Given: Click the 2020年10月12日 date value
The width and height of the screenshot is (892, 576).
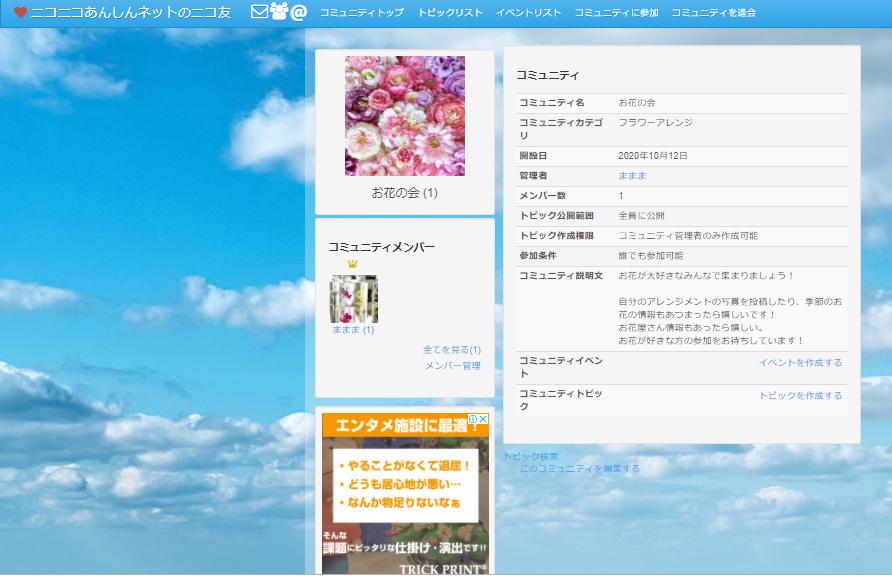Looking at the screenshot, I should pyautogui.click(x=653, y=156).
